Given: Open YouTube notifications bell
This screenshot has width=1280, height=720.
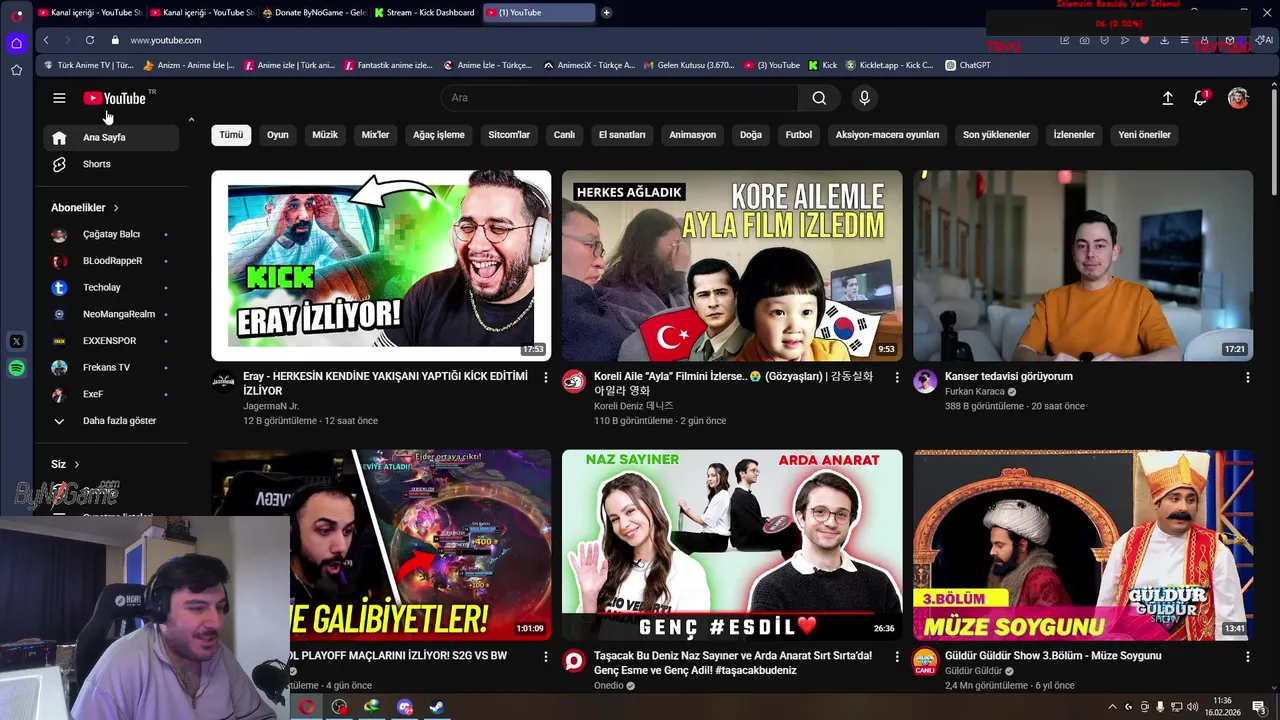Looking at the screenshot, I should tap(1200, 98).
